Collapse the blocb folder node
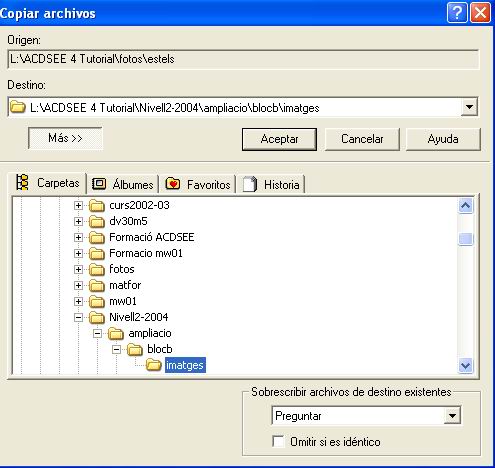 [116, 349]
